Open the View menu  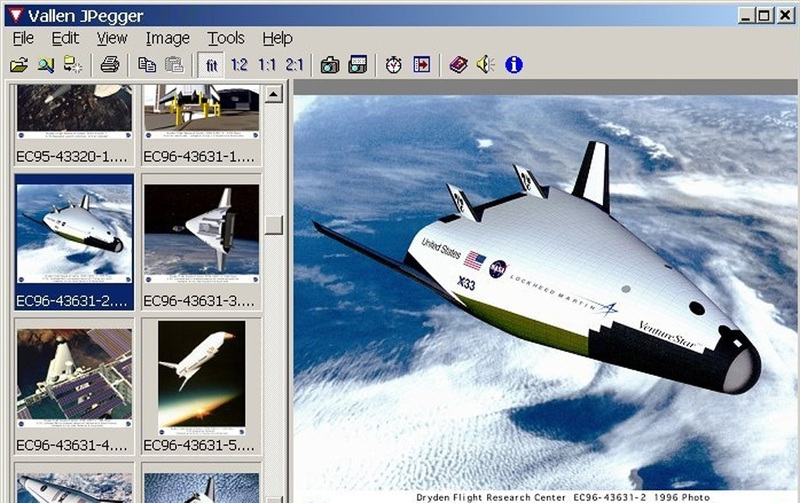click(112, 38)
